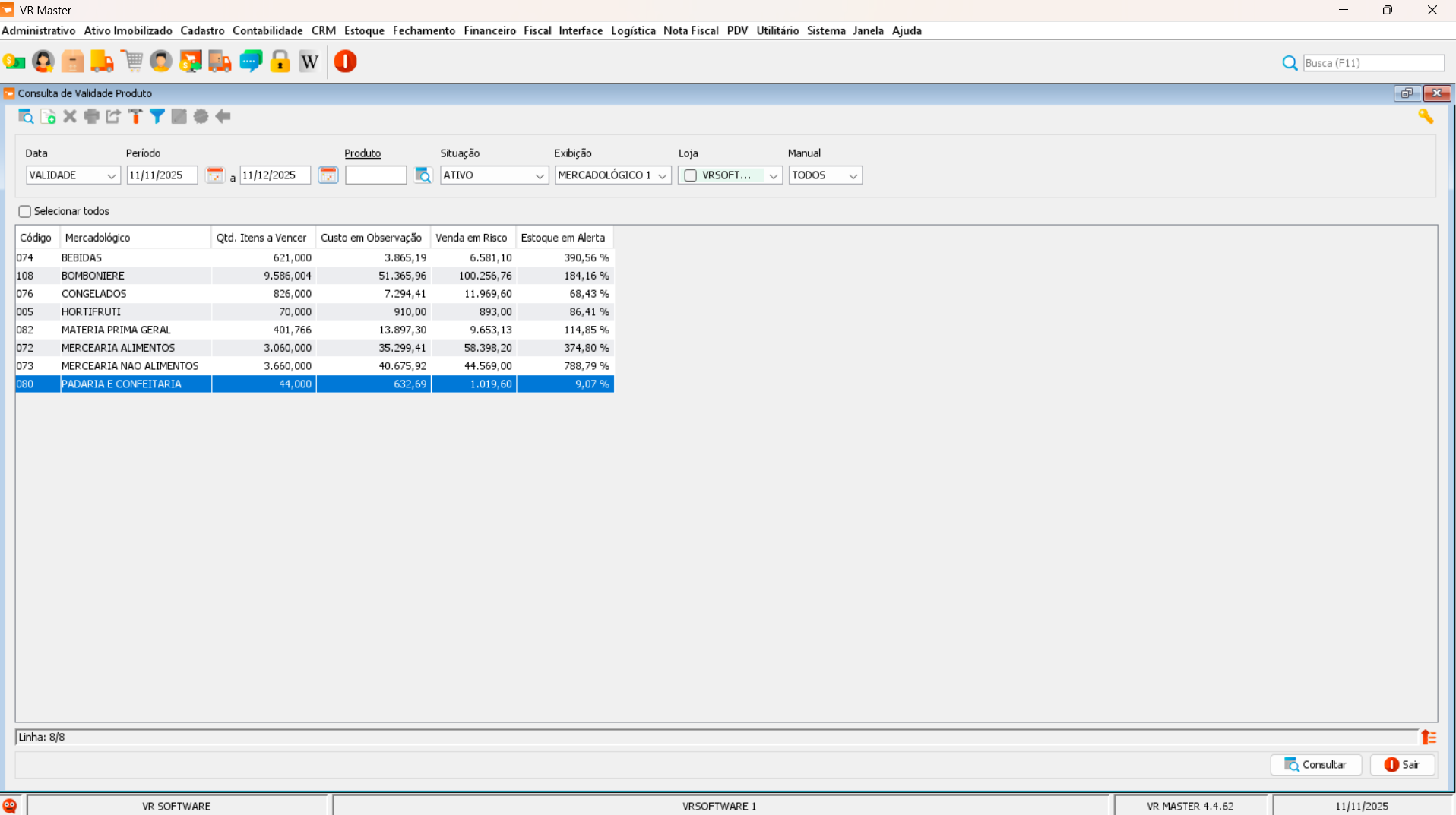1456x815 pixels.
Task: Toggle the Selecionar todos checkbox
Action: (x=25, y=212)
